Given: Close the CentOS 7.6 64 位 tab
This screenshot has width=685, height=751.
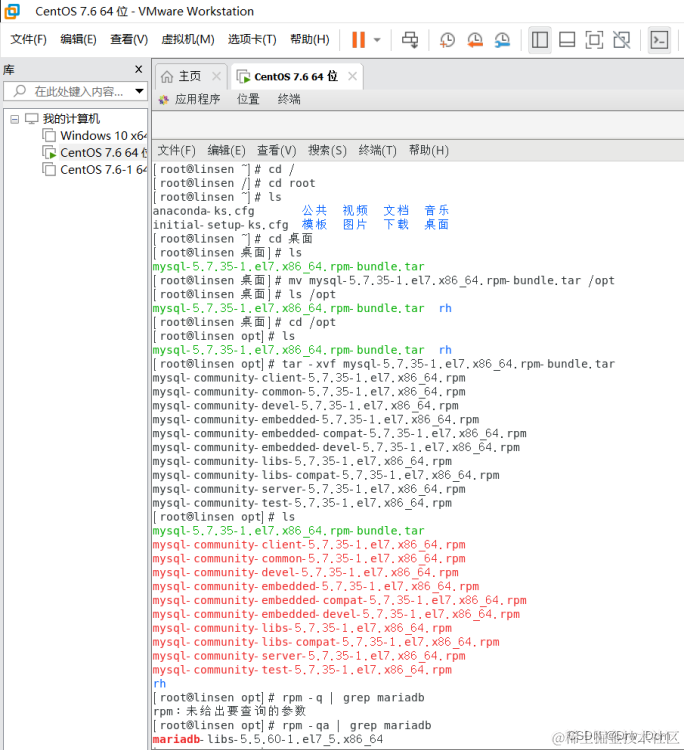Looking at the screenshot, I should click(x=352, y=76).
